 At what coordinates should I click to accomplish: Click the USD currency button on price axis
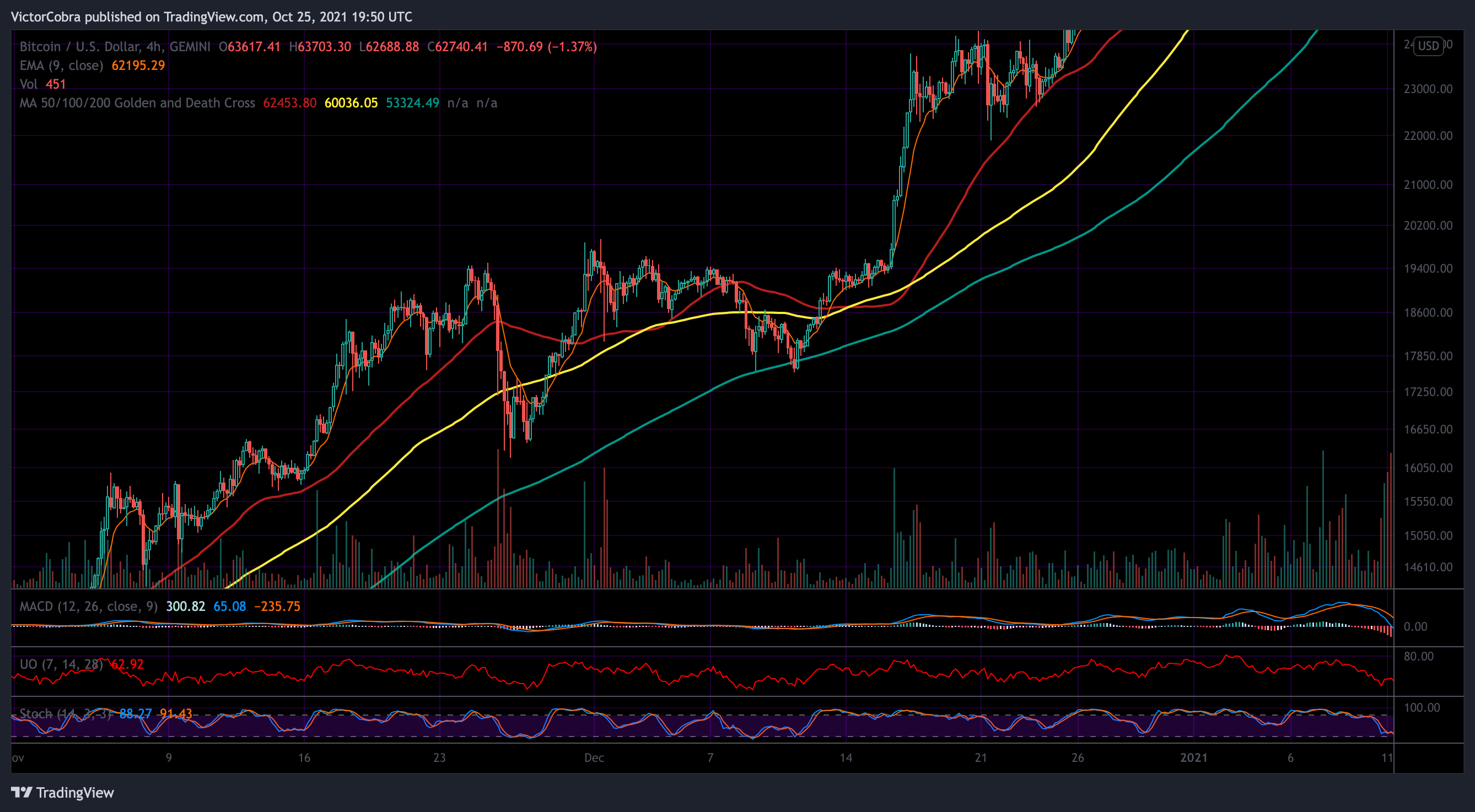pyautogui.click(x=1428, y=46)
